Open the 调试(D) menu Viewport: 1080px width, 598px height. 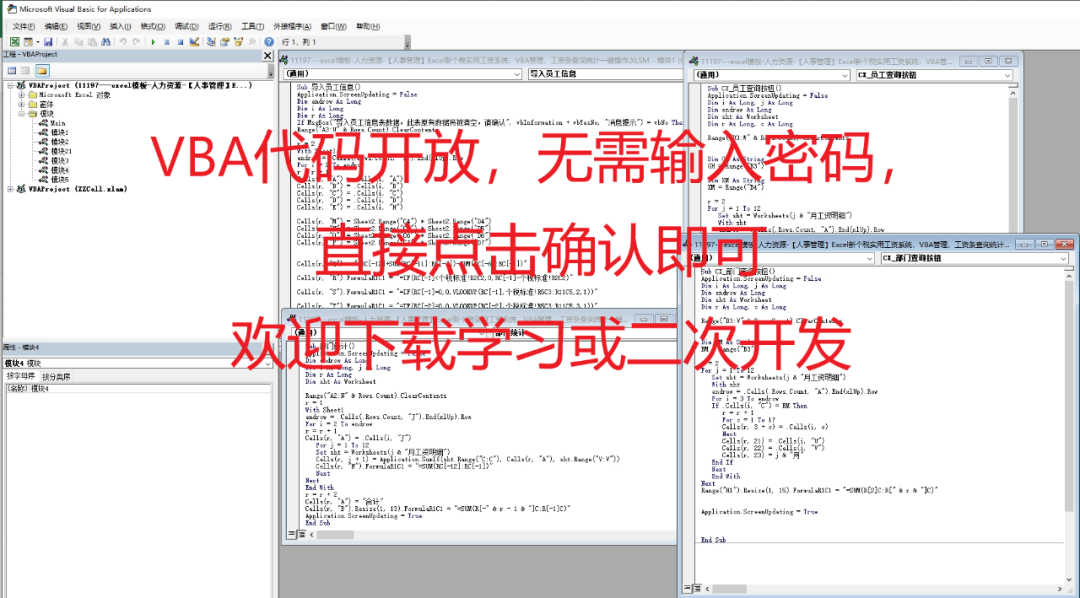pyautogui.click(x=186, y=26)
